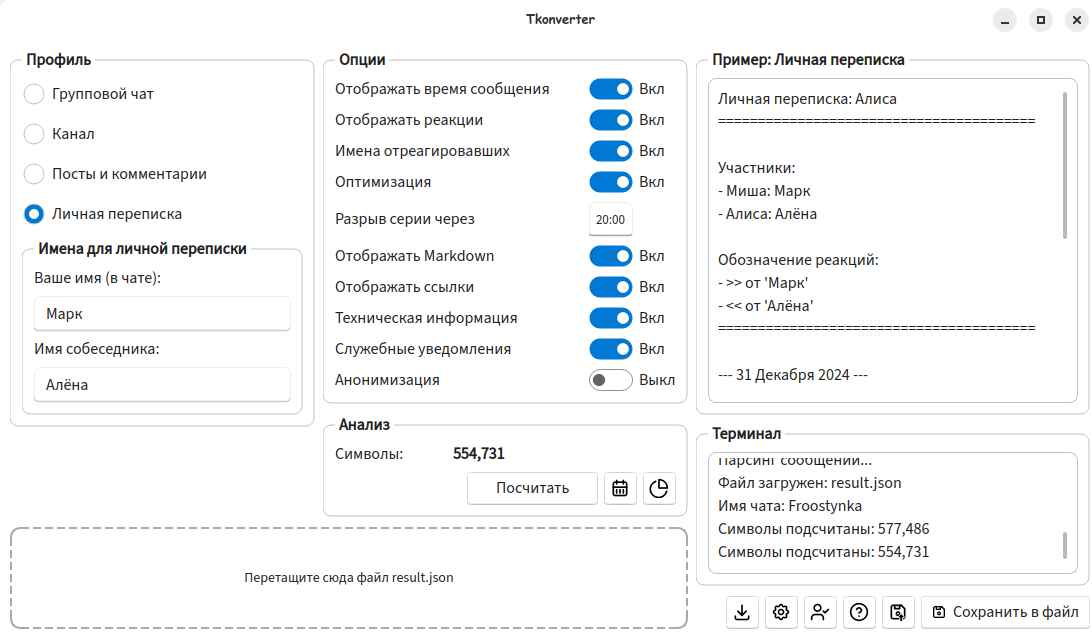The height and width of the screenshot is (639, 1092).
Task: Click the calendar icon in Анализ
Action: tap(620, 488)
